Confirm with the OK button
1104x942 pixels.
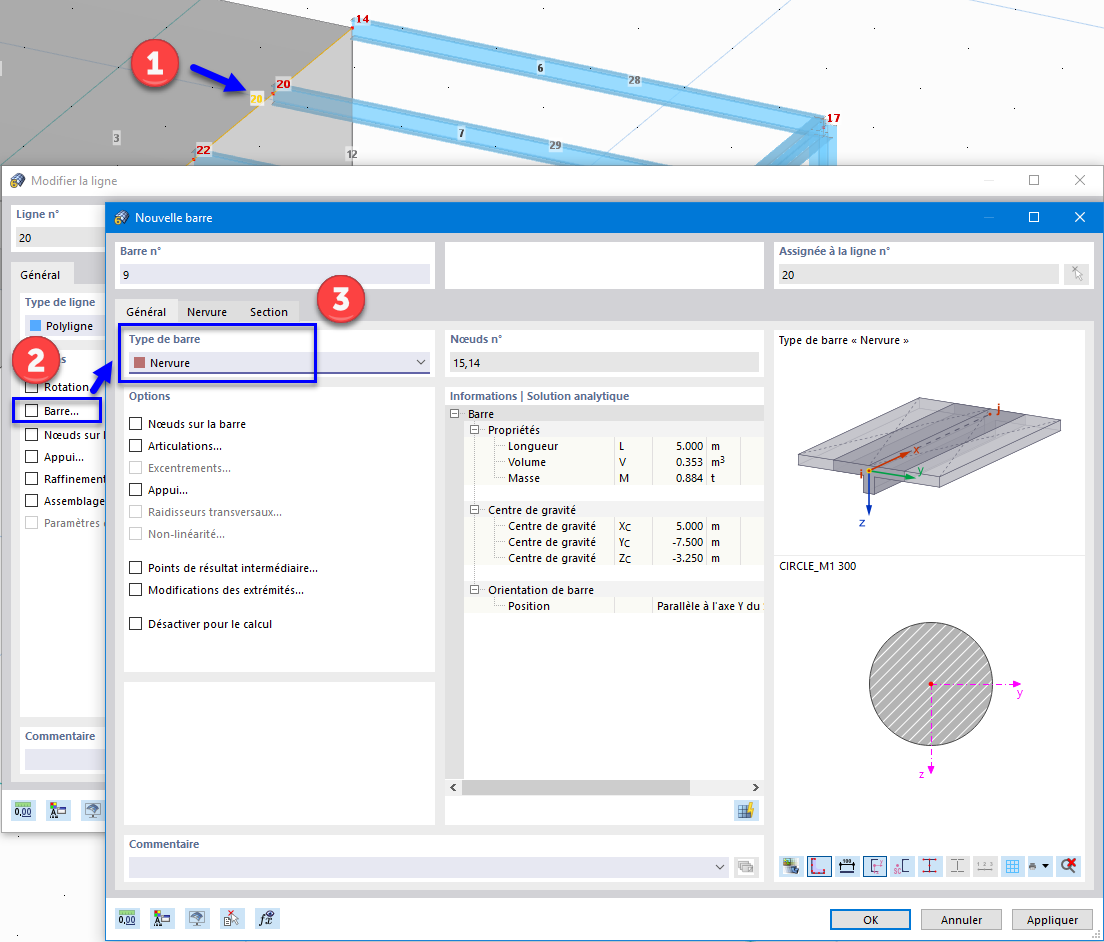pos(870,919)
